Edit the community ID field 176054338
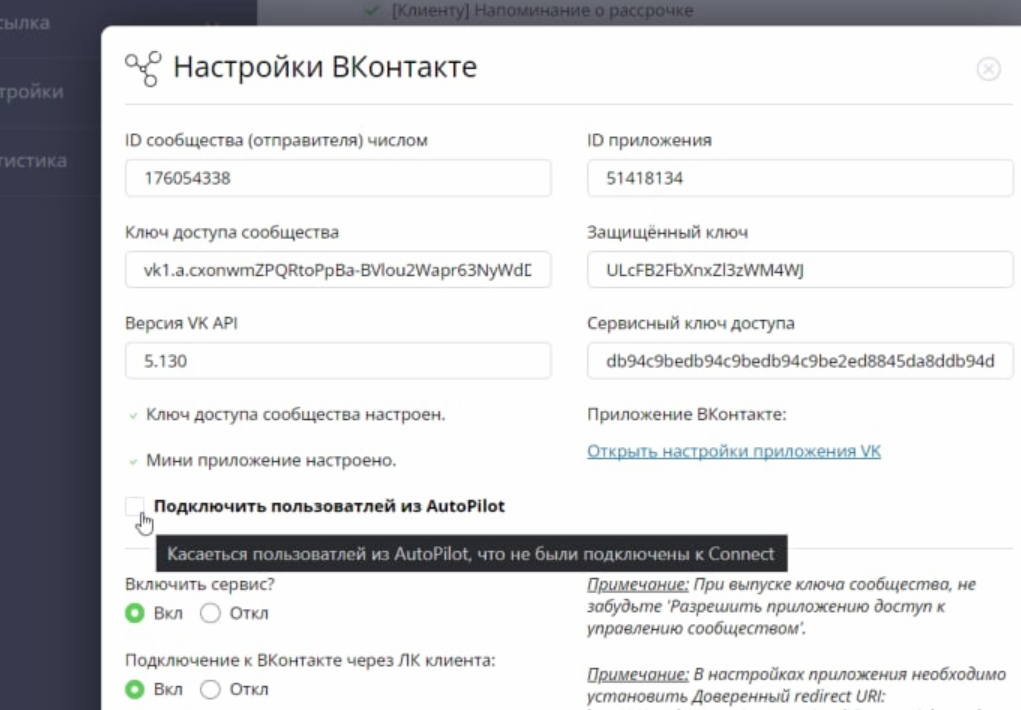Screen dimensions: 1021x710 point(338,178)
